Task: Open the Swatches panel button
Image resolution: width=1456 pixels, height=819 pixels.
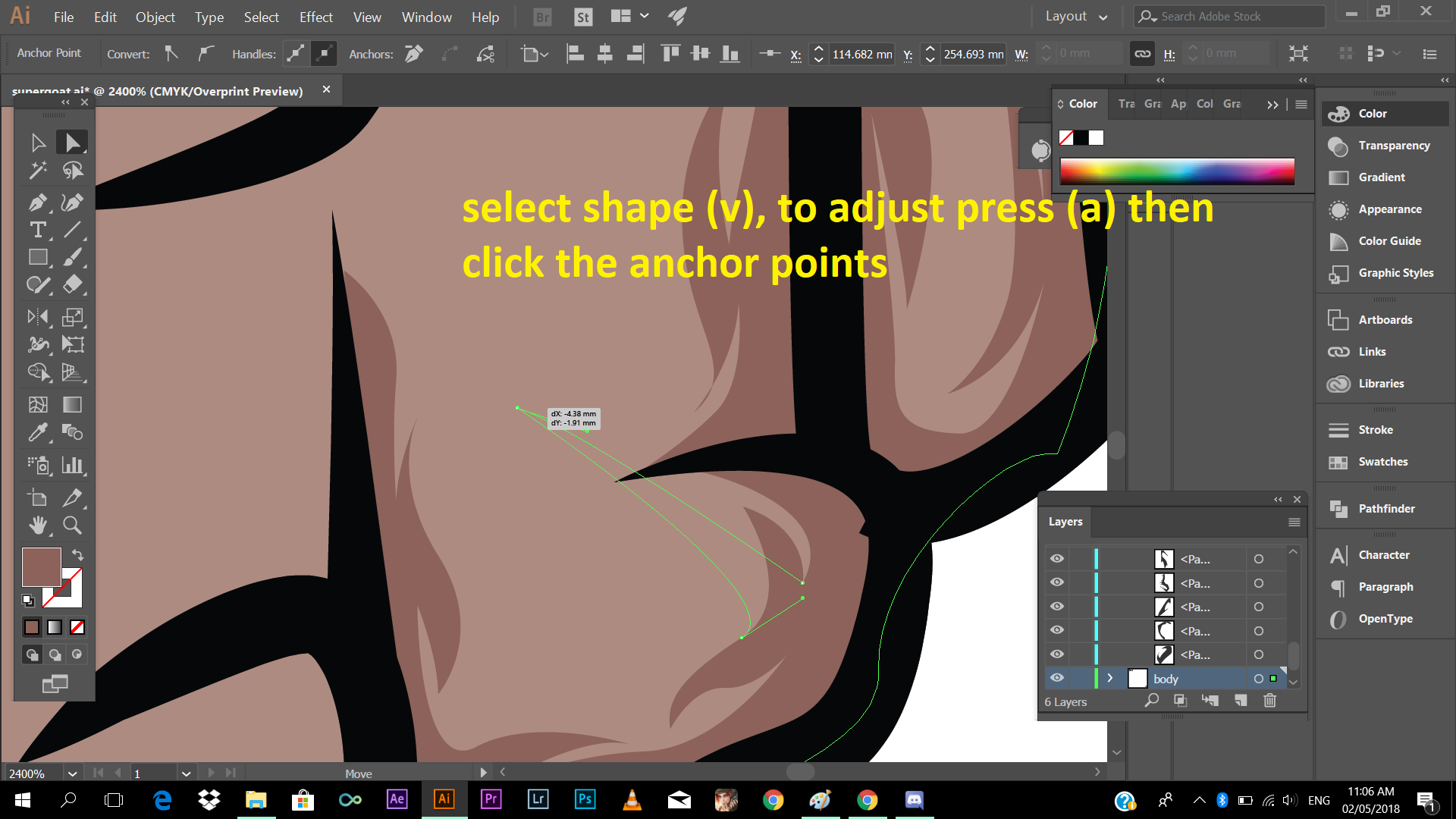Action: click(1382, 462)
